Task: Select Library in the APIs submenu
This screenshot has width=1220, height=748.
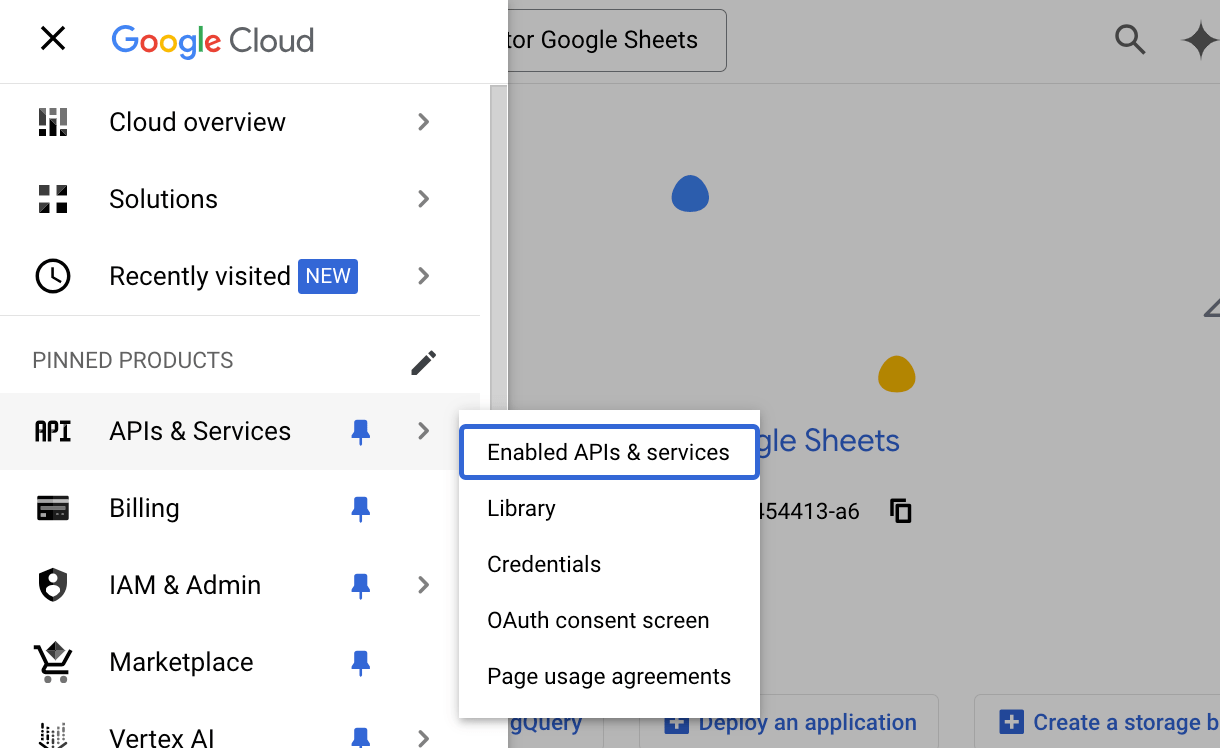Action: point(609,508)
